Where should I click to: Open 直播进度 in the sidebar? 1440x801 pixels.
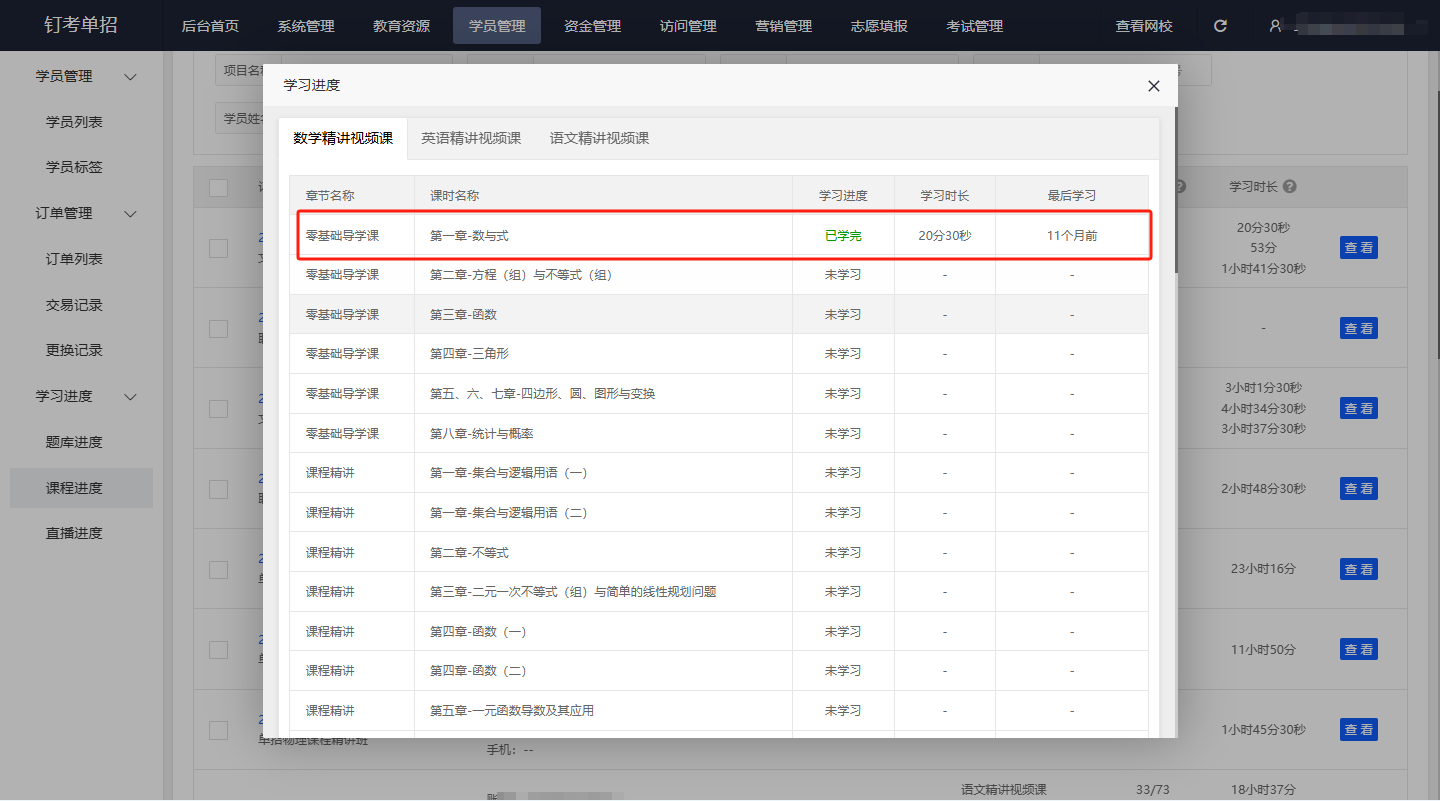tap(74, 533)
